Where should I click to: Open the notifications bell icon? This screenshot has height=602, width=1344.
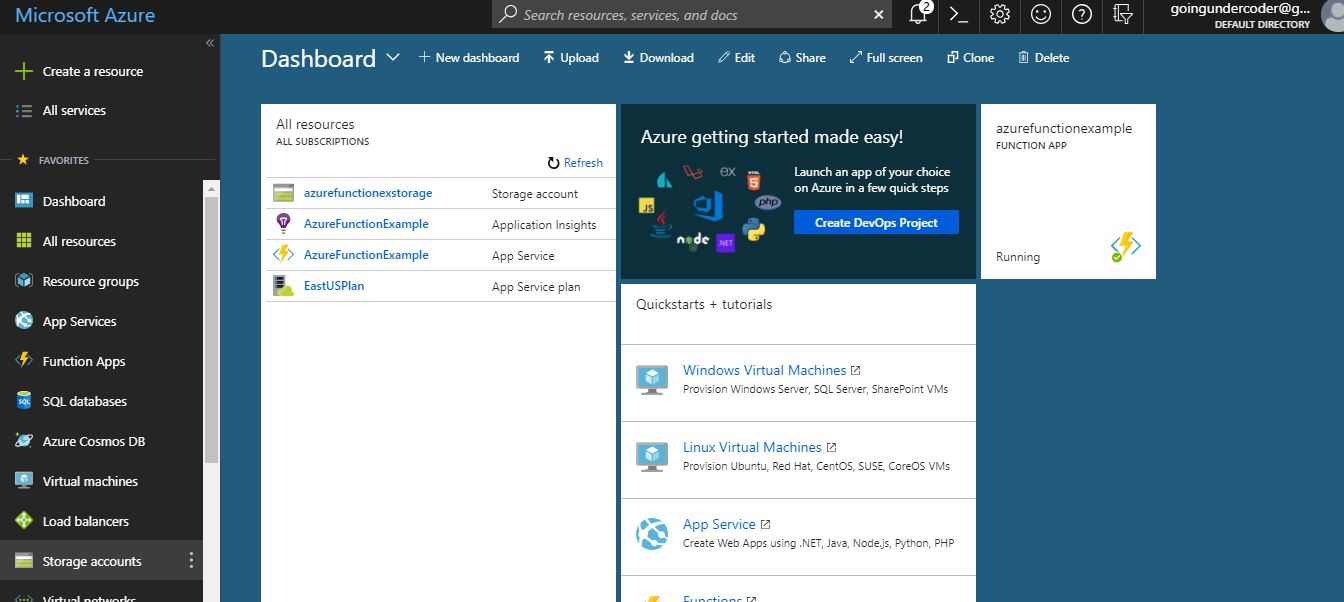point(917,16)
